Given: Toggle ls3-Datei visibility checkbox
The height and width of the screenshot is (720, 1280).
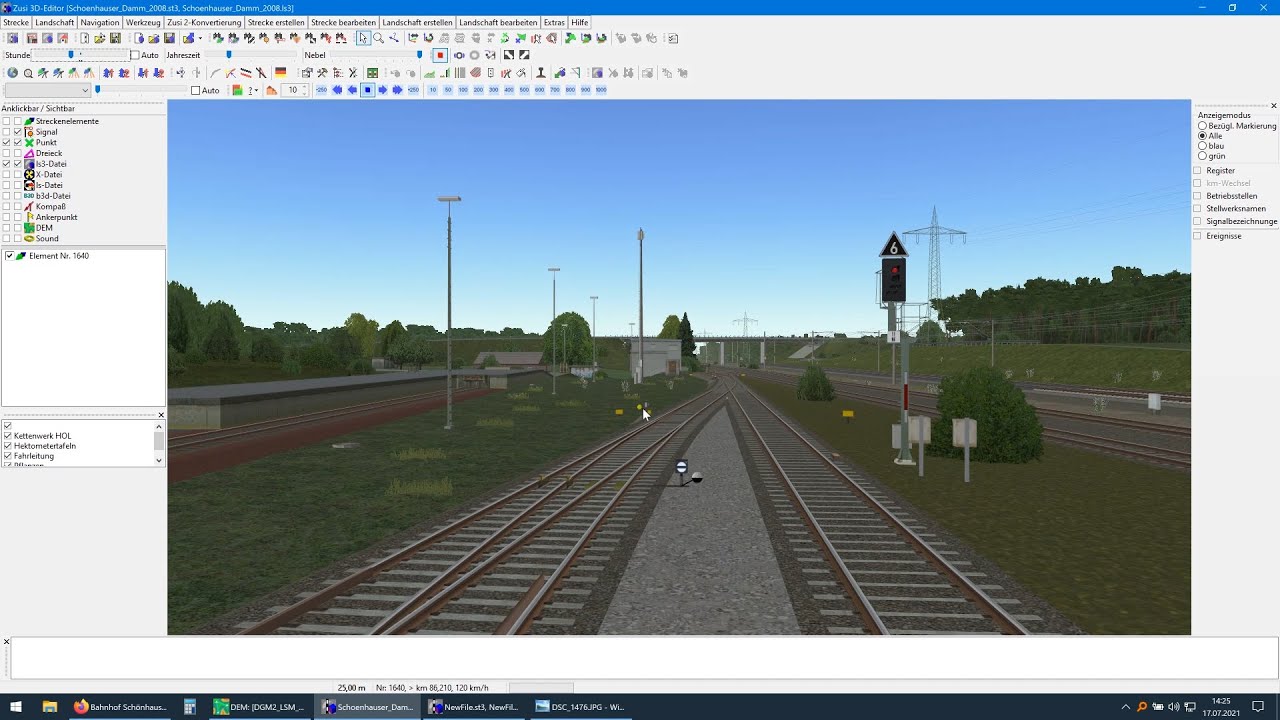Looking at the screenshot, I should 17,164.
